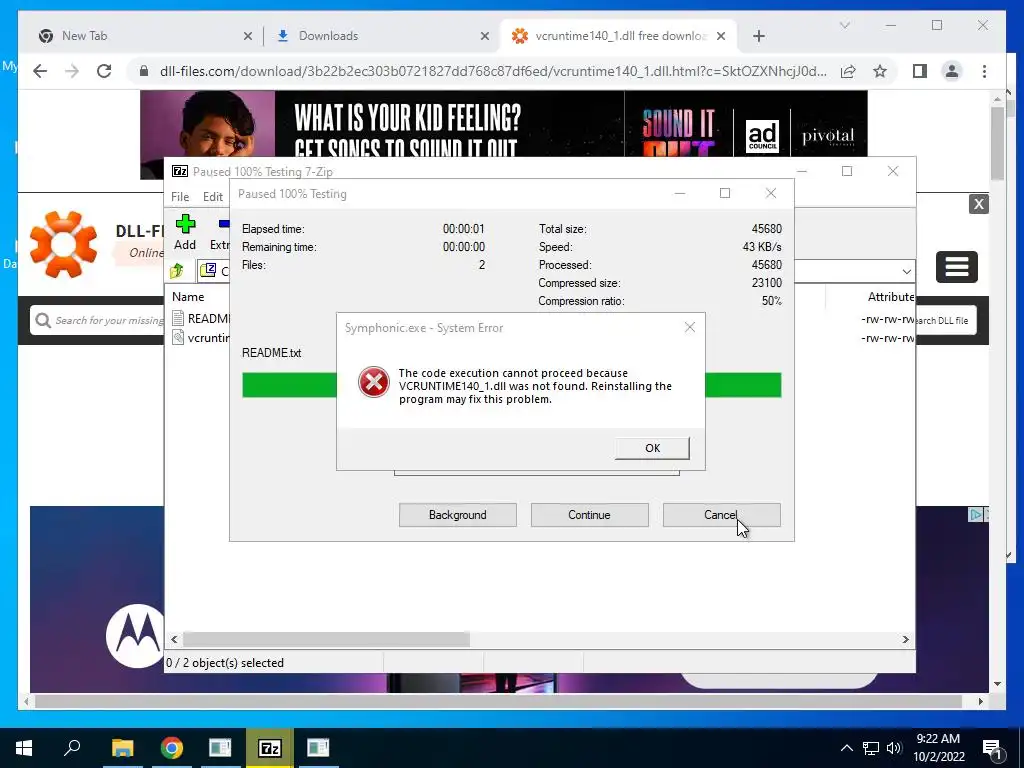Click the Chrome taskbar icon
The height and width of the screenshot is (768, 1024).
(172, 748)
